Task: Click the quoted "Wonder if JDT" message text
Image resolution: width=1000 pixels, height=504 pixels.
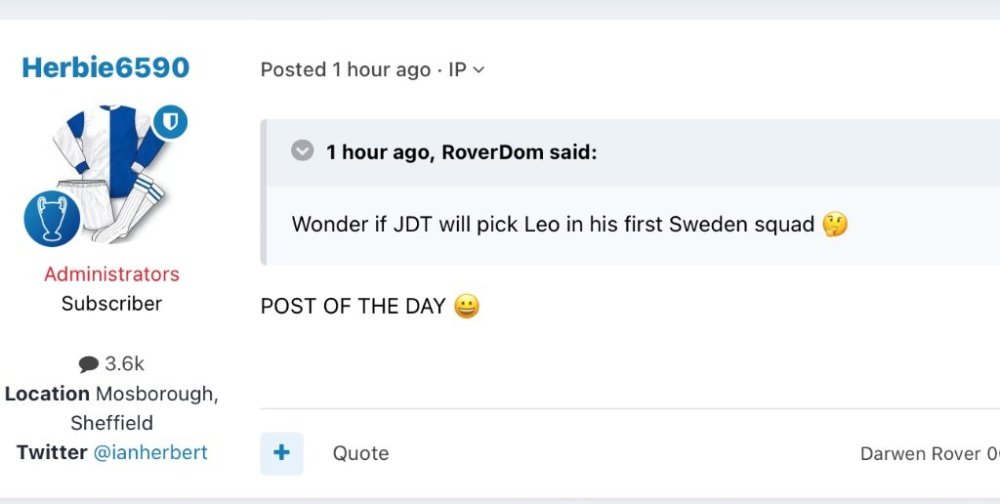Action: pos(552,225)
